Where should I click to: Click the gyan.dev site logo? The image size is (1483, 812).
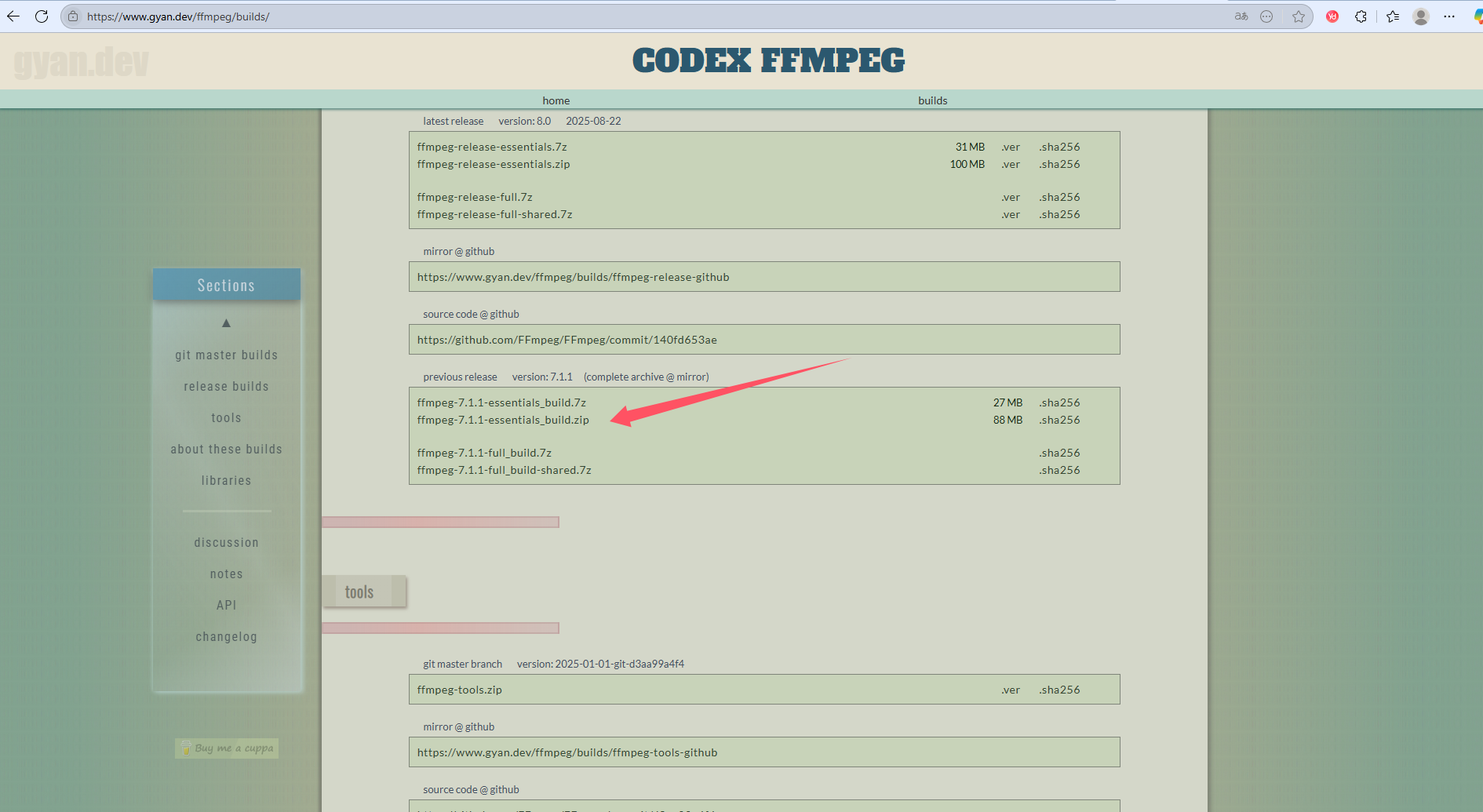(81, 62)
